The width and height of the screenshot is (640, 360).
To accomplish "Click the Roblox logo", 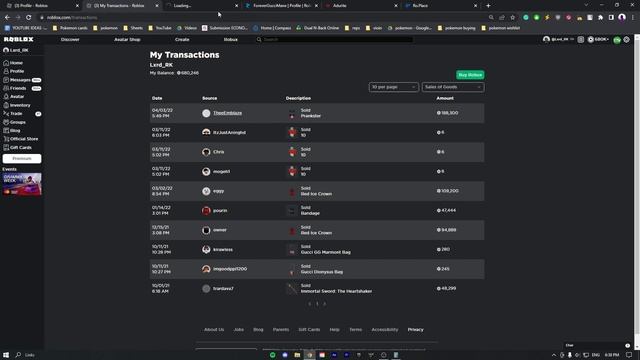I will (x=19, y=40).
